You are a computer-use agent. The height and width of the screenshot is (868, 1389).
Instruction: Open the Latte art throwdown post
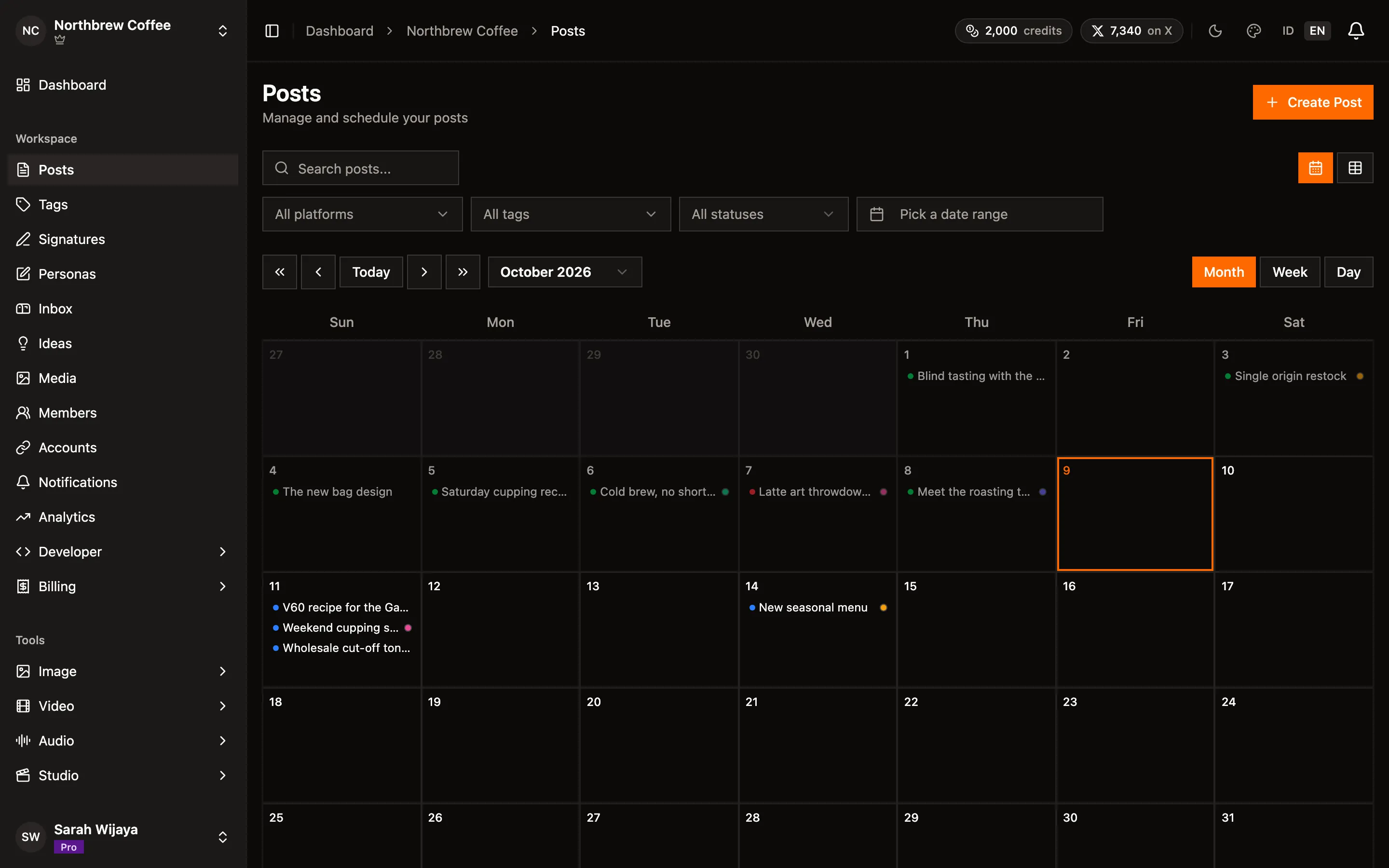818,492
